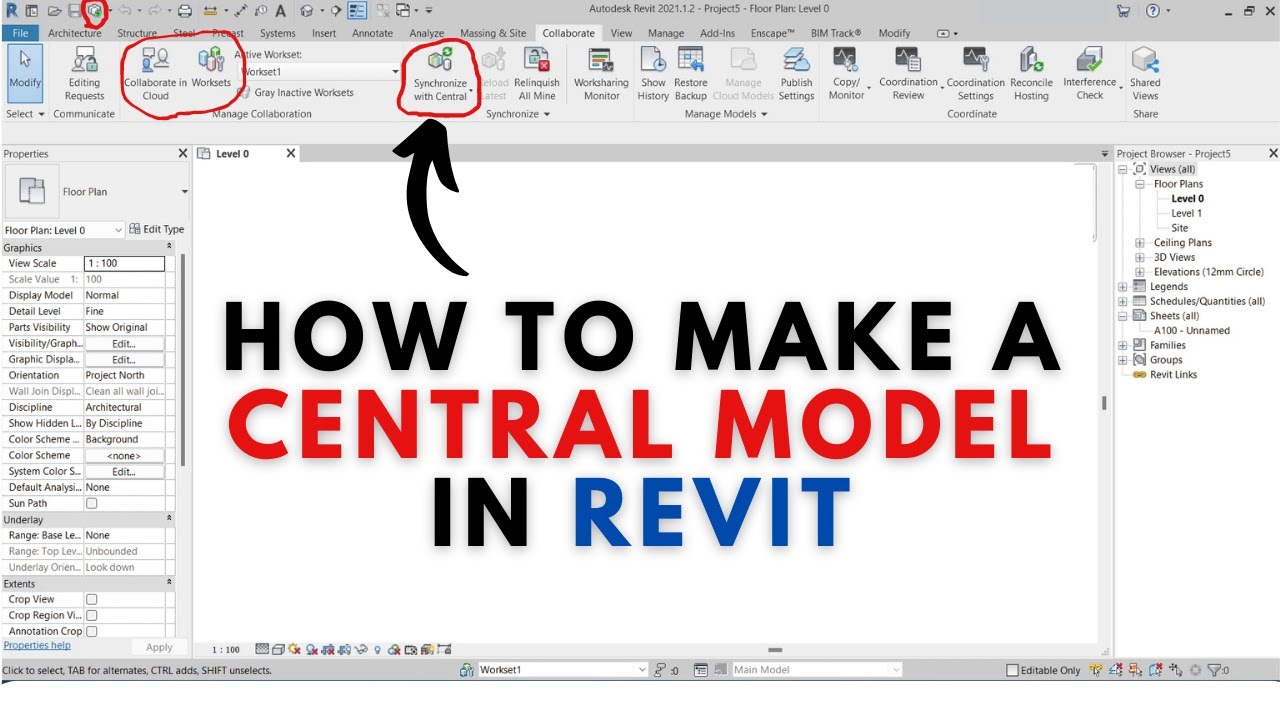Viewport: 1280px width, 720px height.
Task: Click Synchronize with Central
Action: (440, 73)
